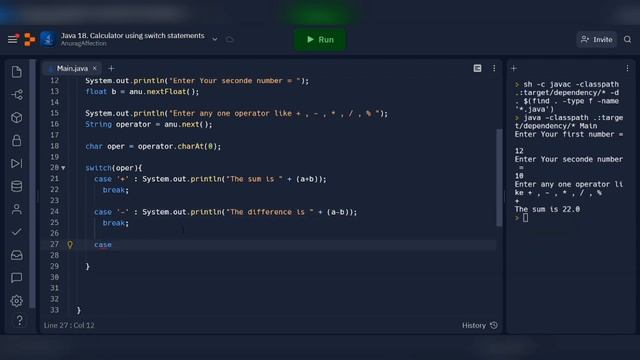Screen dimensions: 640x360
Task: Open the Multiplayer user panel
Action: (17, 209)
